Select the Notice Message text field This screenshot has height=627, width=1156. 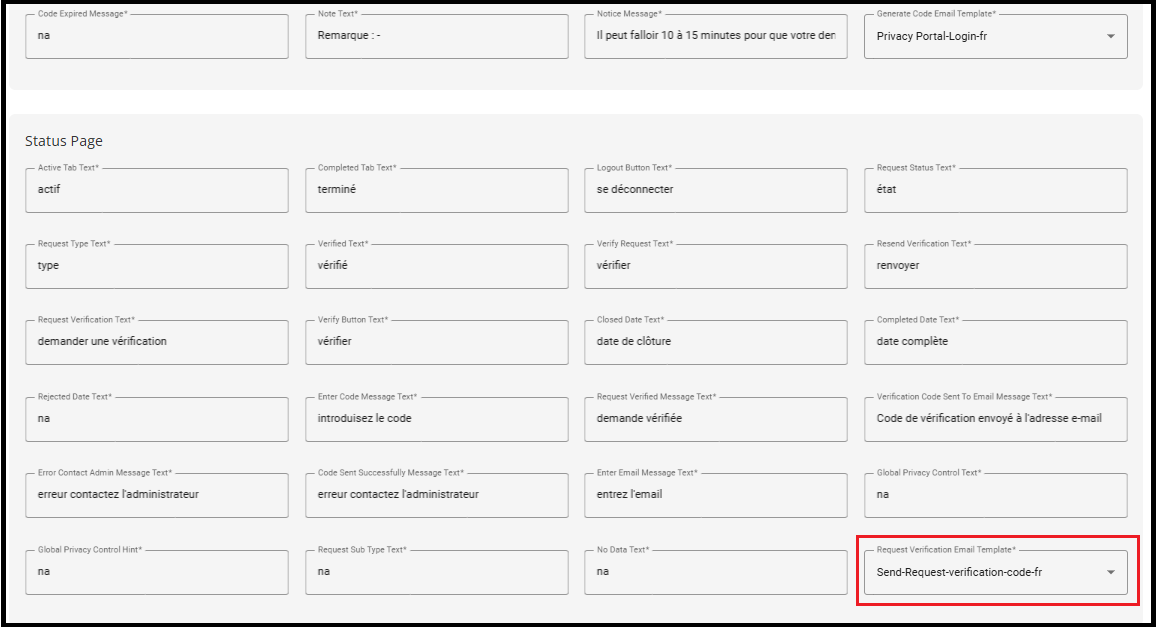(715, 36)
